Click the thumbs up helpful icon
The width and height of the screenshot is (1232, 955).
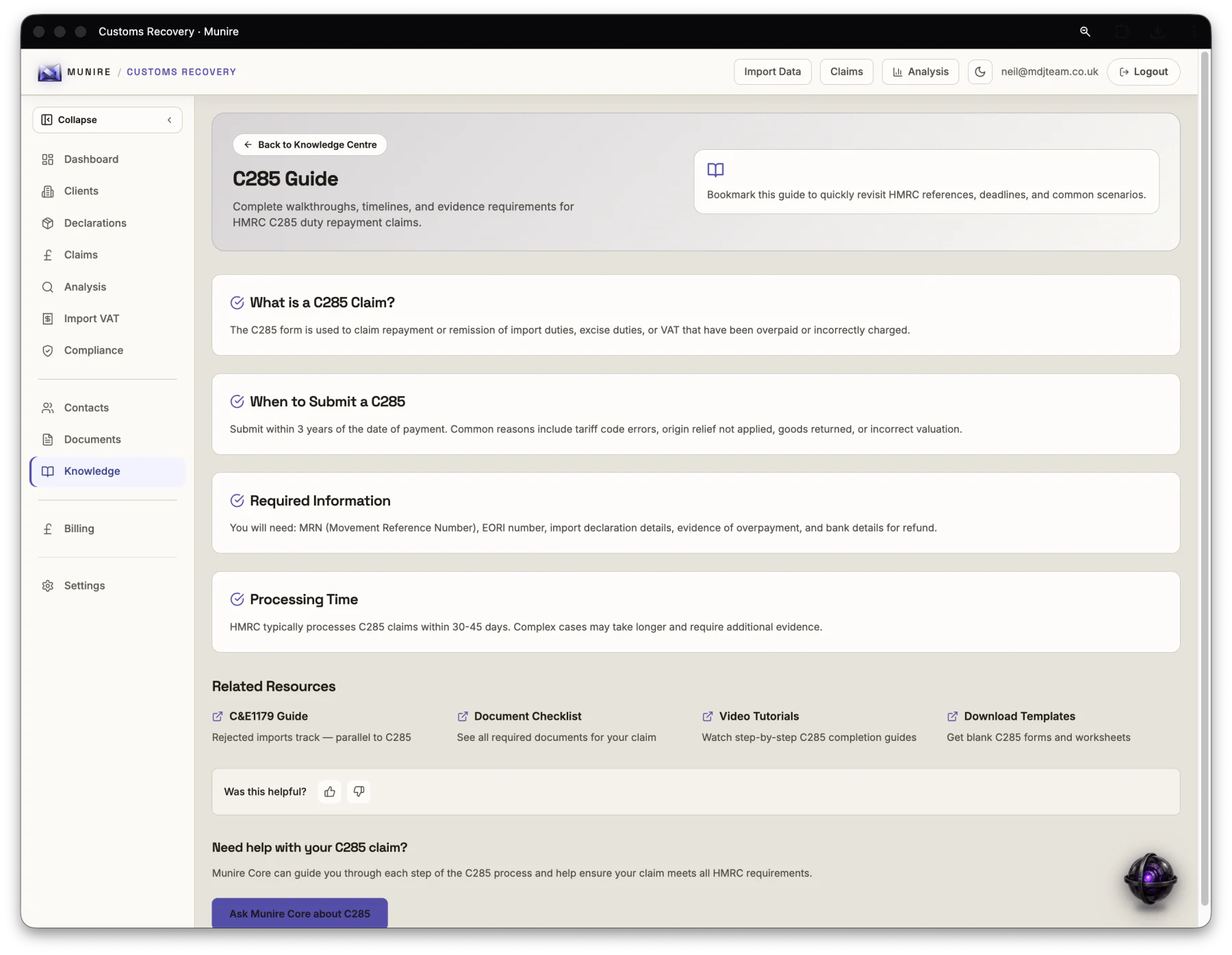(330, 792)
